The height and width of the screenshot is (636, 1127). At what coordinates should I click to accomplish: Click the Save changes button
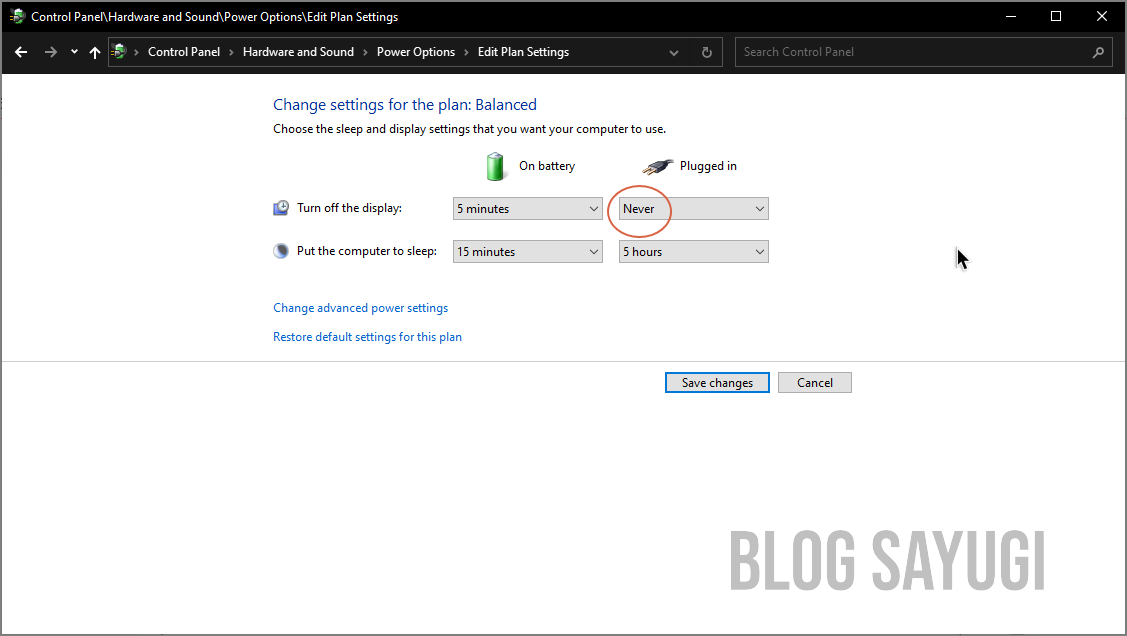(717, 382)
